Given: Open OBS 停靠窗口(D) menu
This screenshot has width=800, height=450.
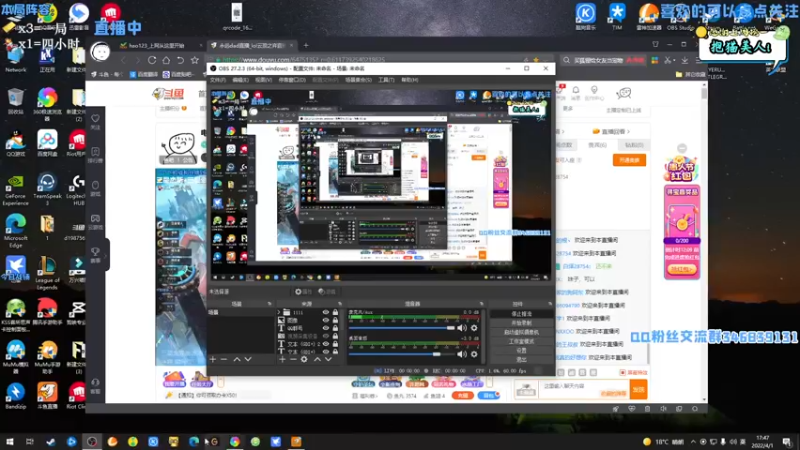Looking at the screenshot, I should [x=292, y=80].
